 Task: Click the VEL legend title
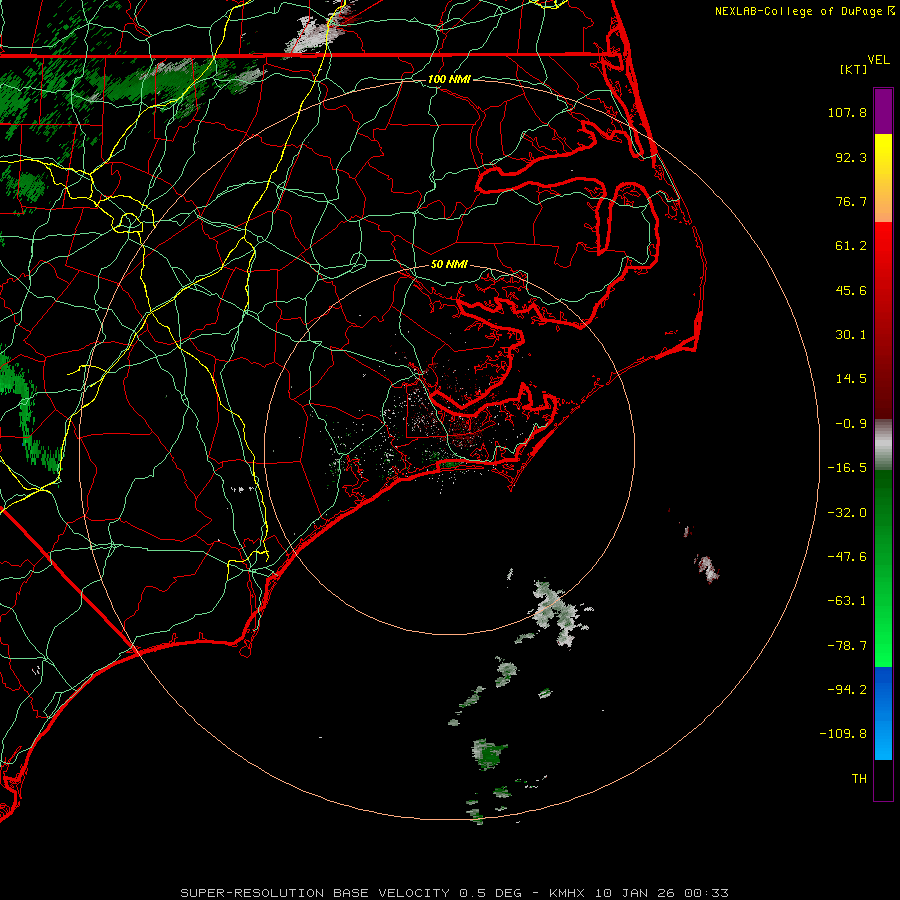(x=878, y=60)
